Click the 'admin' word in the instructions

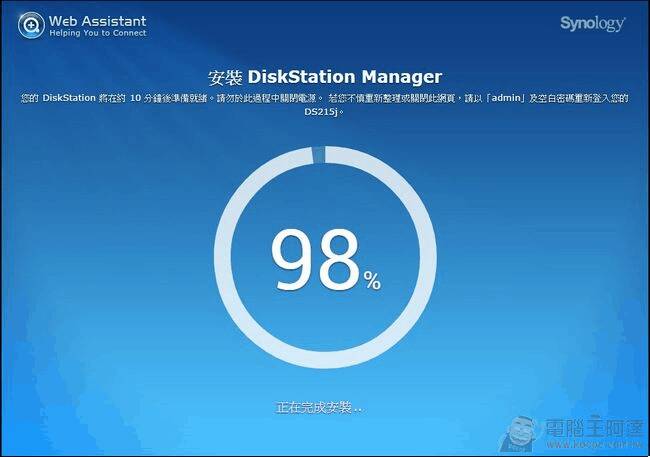pyautogui.click(x=506, y=98)
